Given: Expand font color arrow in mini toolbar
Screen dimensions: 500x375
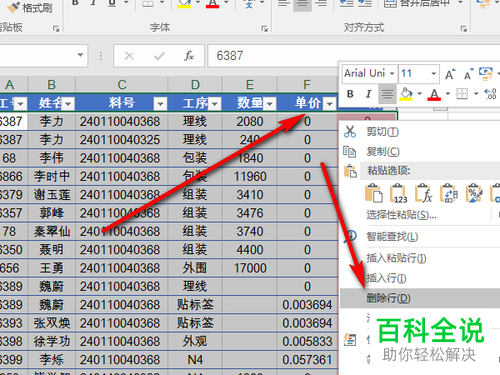Looking at the screenshot, I should click(448, 94).
